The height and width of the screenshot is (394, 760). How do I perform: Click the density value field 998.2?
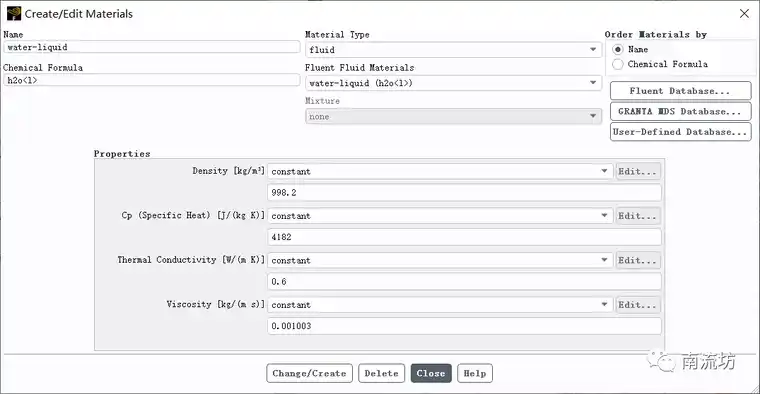(x=464, y=192)
